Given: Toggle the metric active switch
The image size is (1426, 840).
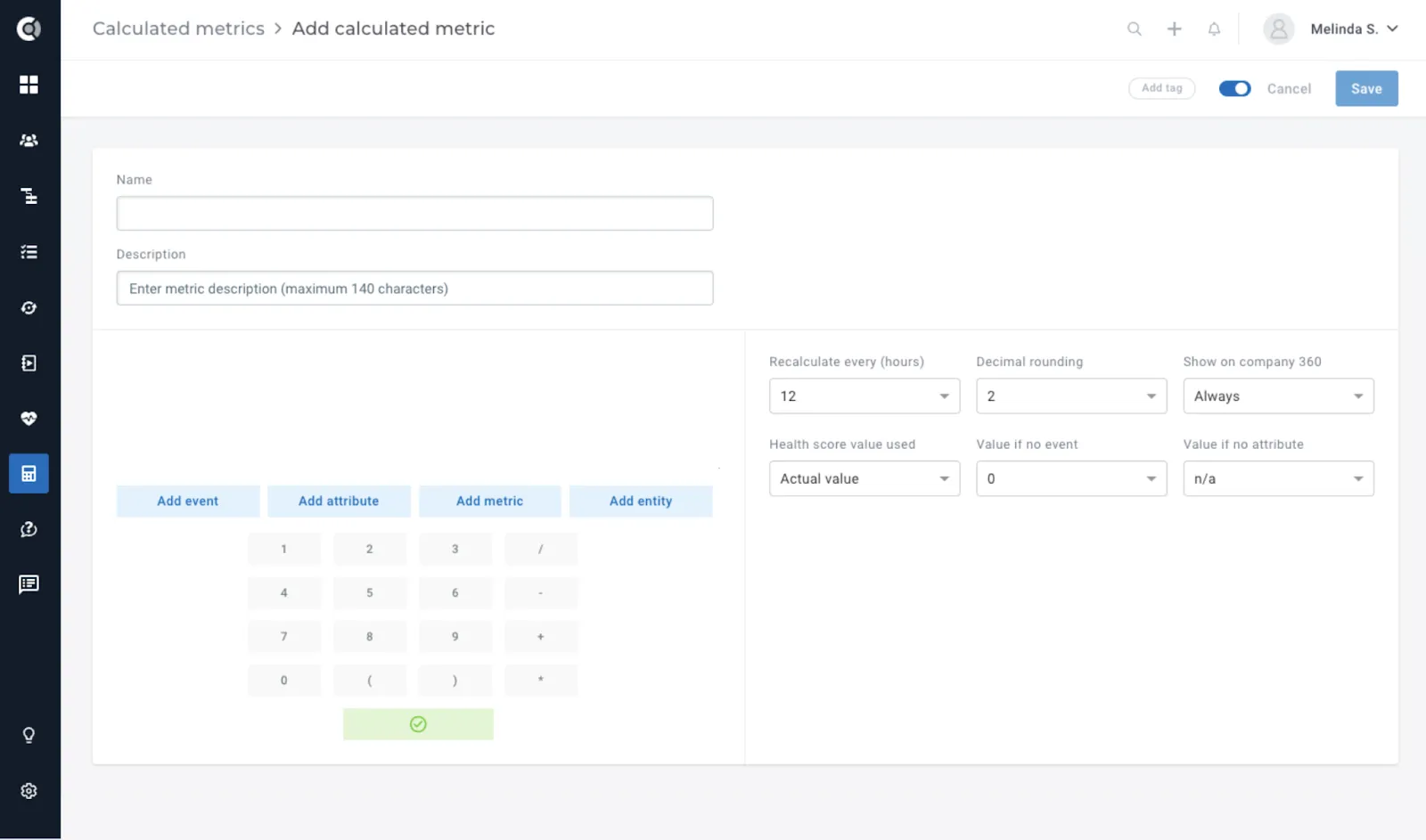Looking at the screenshot, I should 1234,88.
